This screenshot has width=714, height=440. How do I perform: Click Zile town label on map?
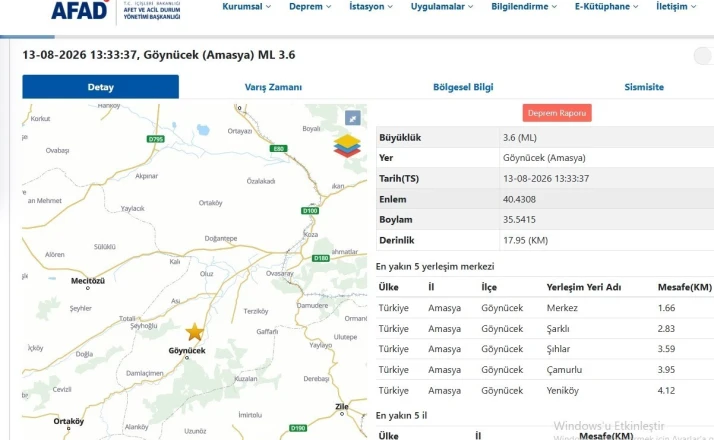pyautogui.click(x=342, y=407)
